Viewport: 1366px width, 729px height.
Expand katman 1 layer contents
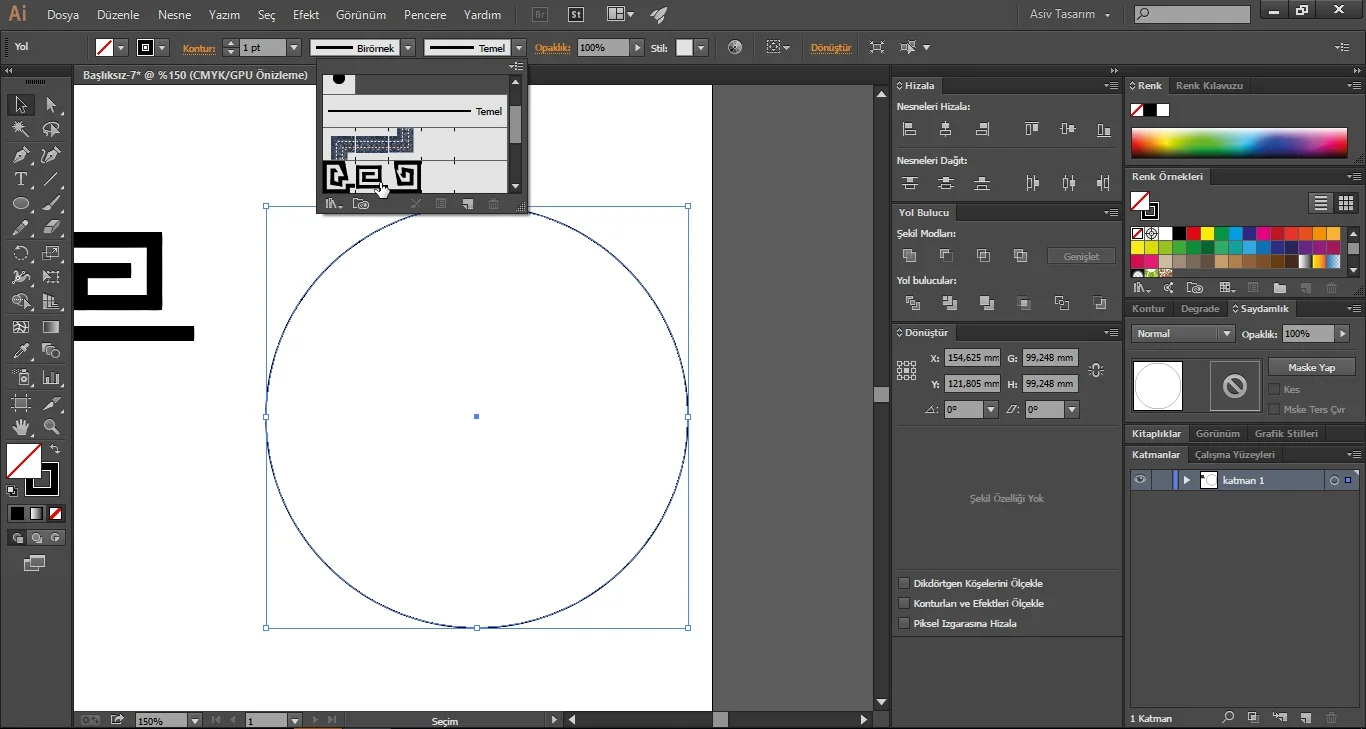tap(1187, 480)
